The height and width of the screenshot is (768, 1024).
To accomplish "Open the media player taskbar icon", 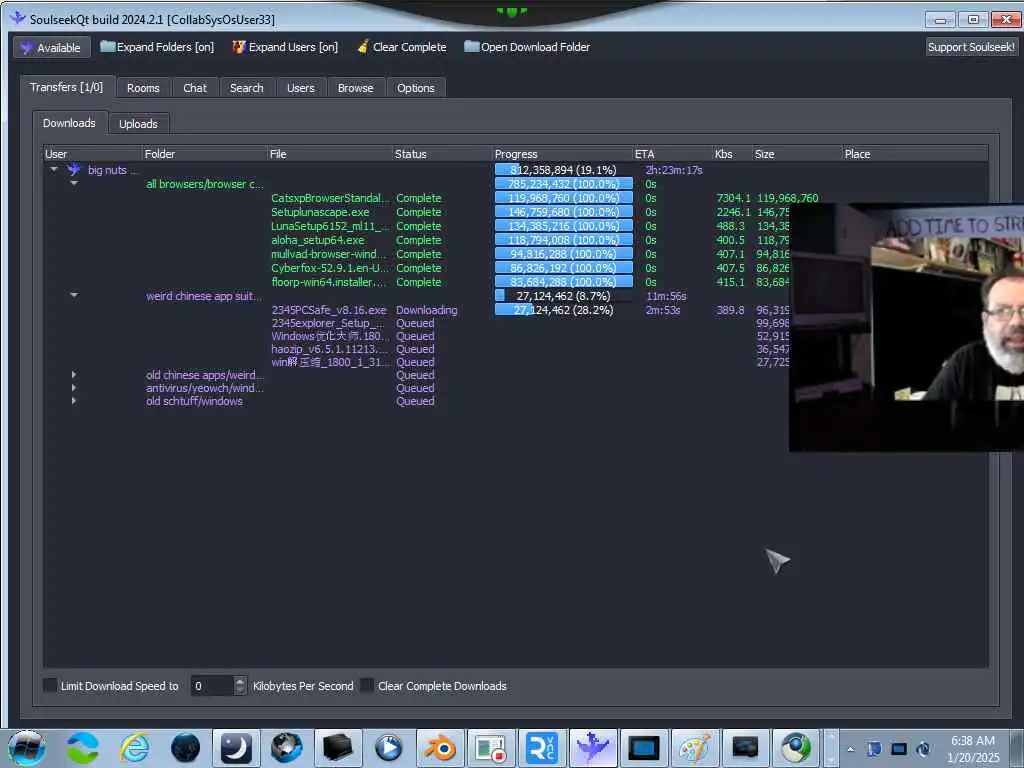I will coord(389,748).
